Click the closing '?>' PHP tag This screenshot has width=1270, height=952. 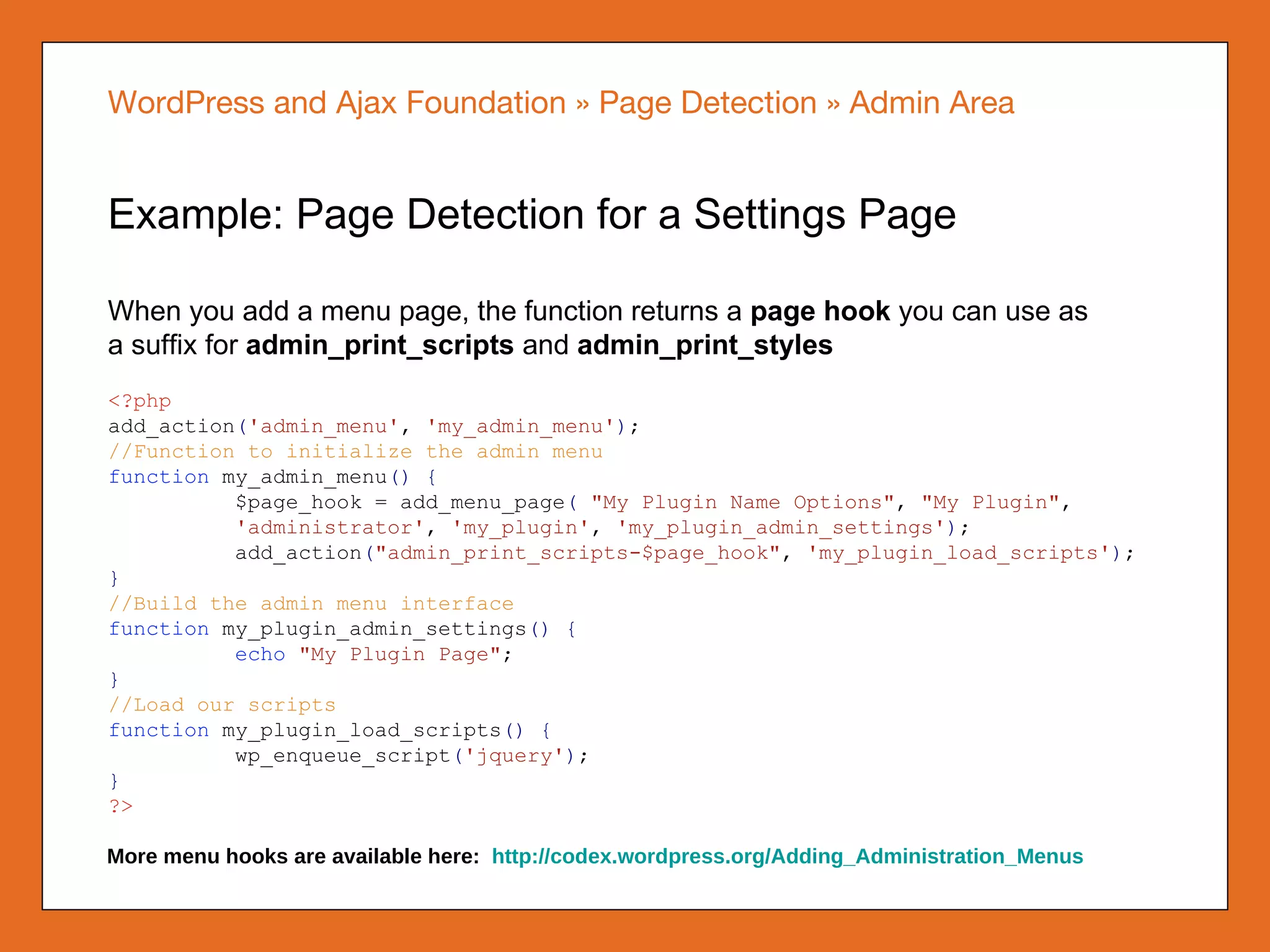coord(121,806)
